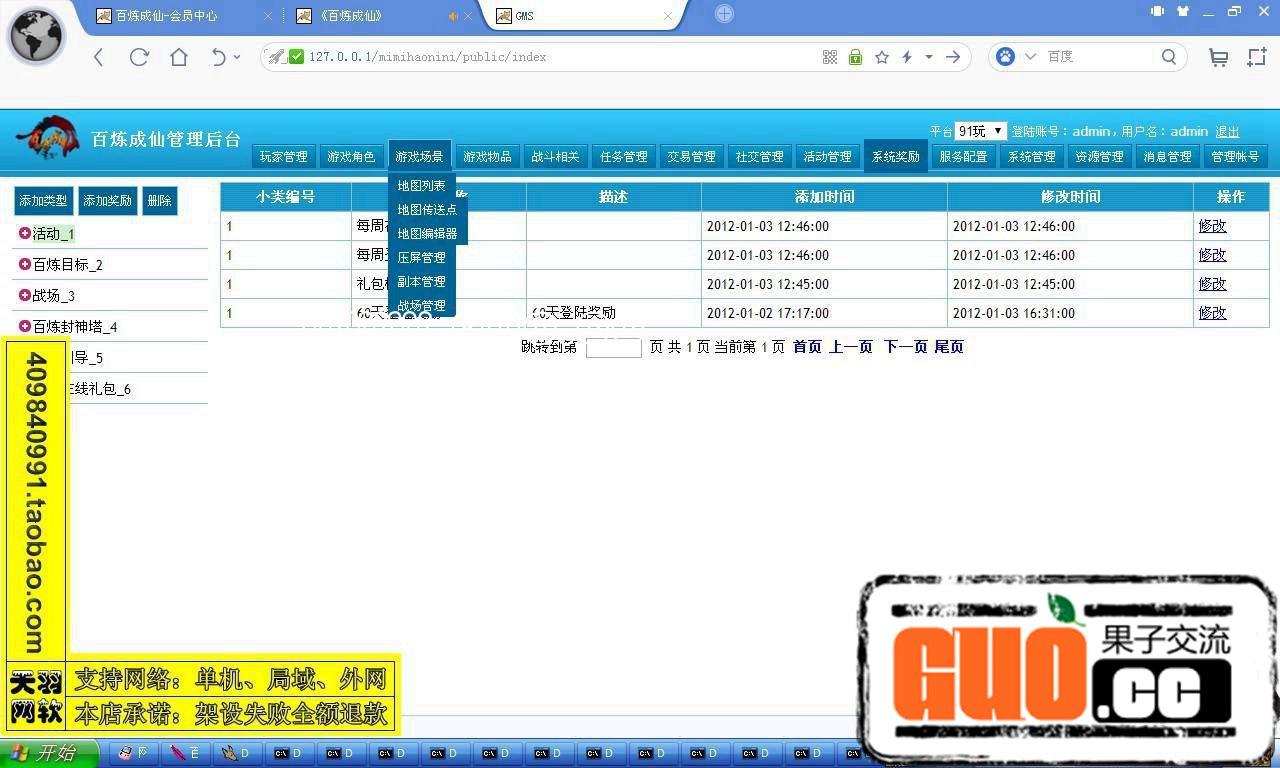Open the 系统奖励 menu
The image size is (1280, 768).
point(895,156)
